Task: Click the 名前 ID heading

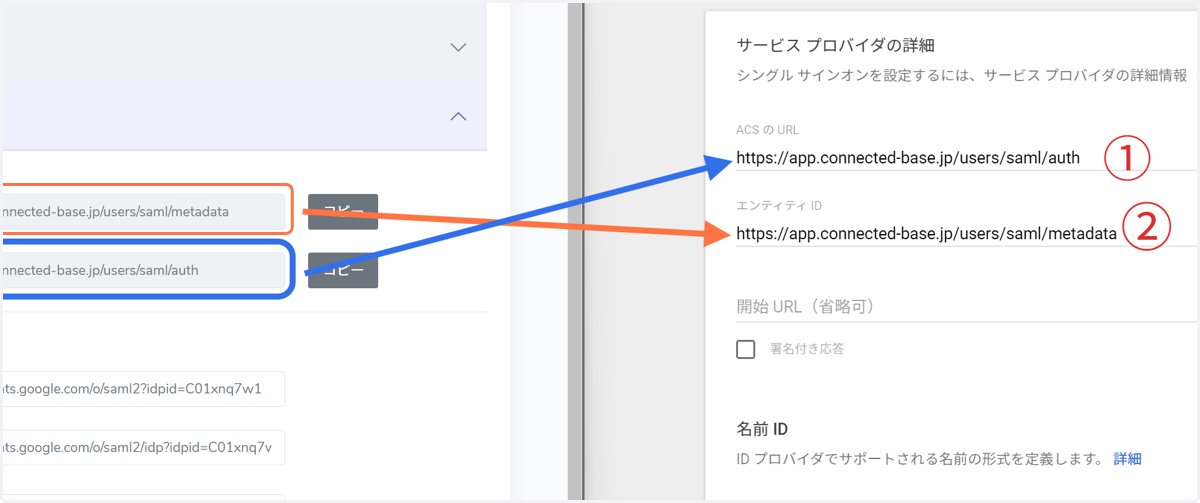Action: click(762, 429)
